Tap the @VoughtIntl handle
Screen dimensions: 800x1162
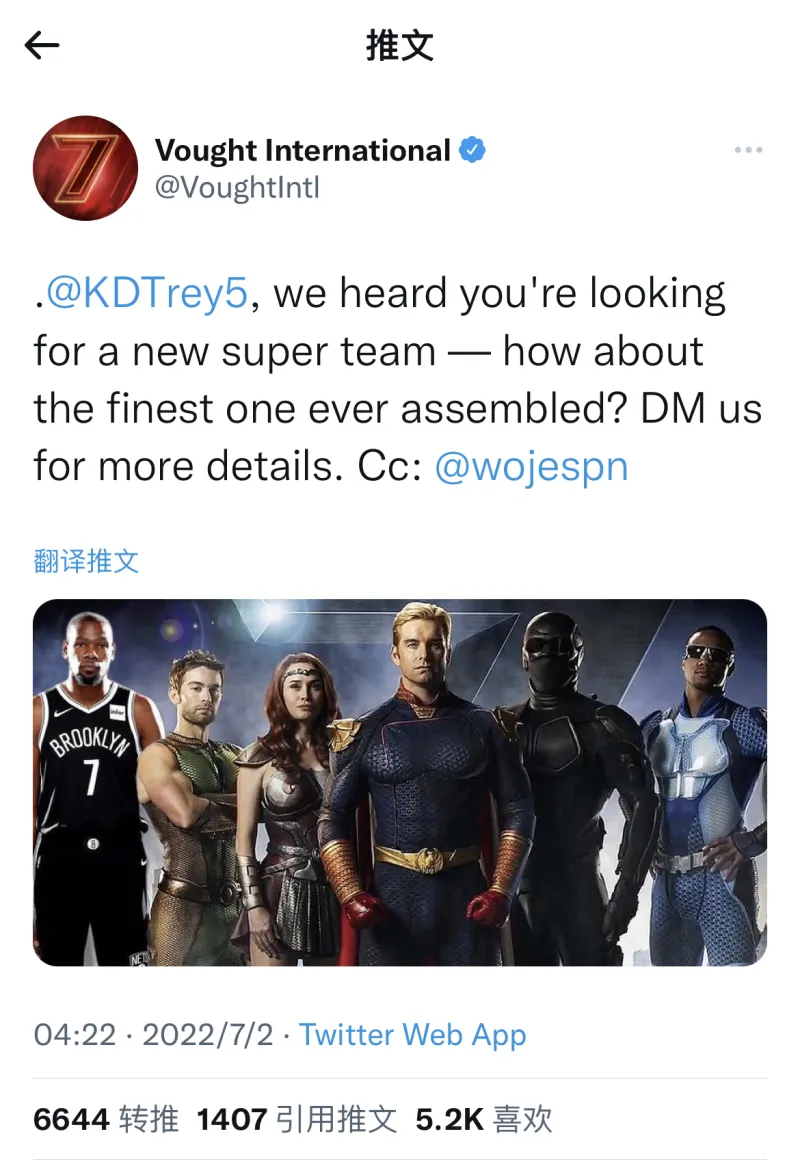[x=237, y=187]
